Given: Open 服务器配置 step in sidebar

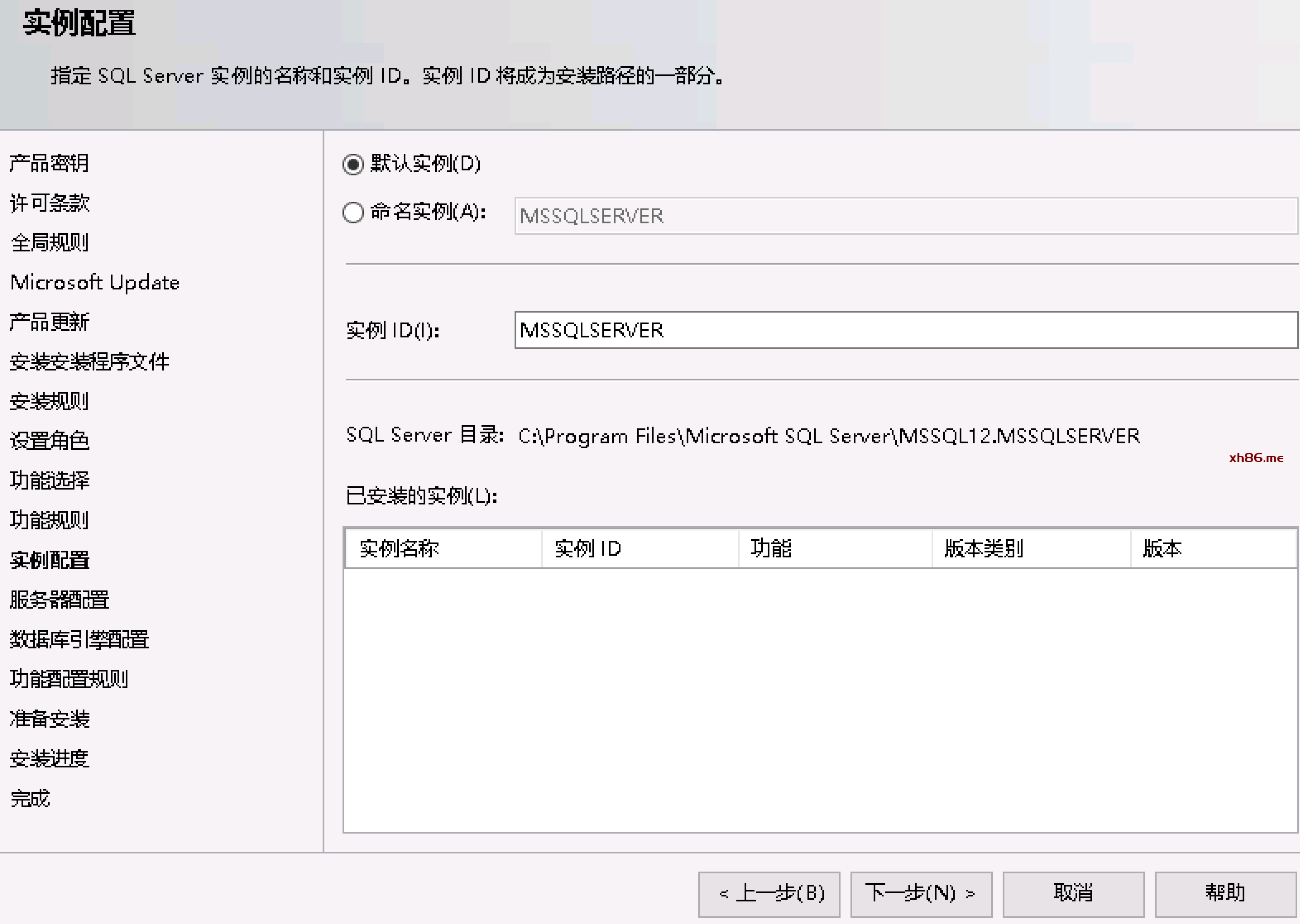Looking at the screenshot, I should tap(59, 600).
